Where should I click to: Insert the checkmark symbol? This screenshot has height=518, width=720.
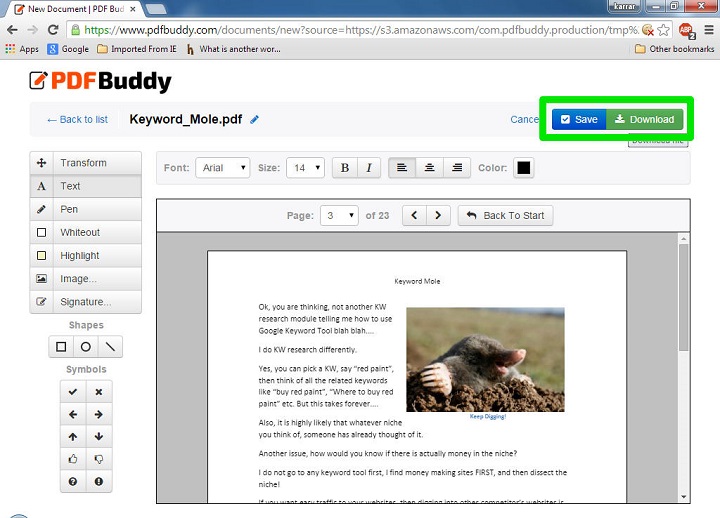(73, 392)
